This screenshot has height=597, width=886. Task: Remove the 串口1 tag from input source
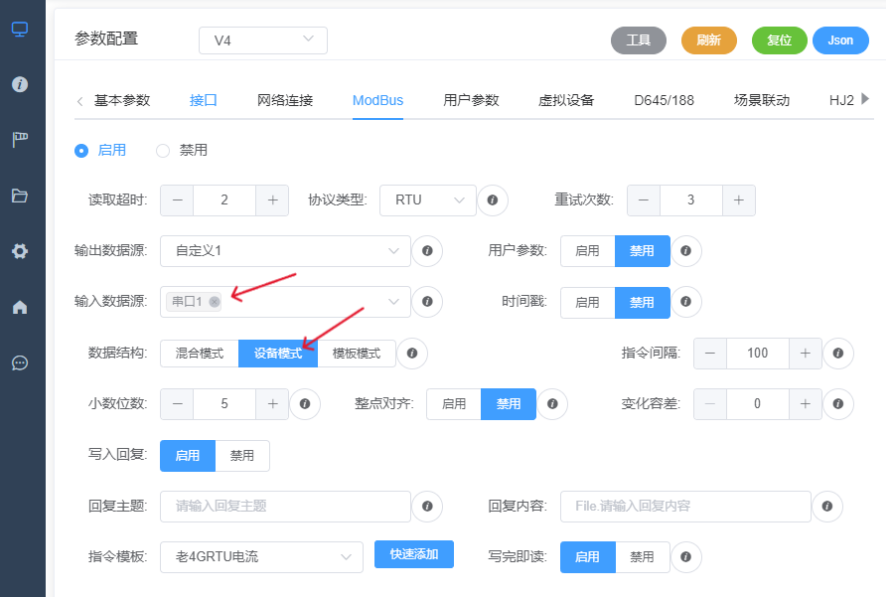214,301
